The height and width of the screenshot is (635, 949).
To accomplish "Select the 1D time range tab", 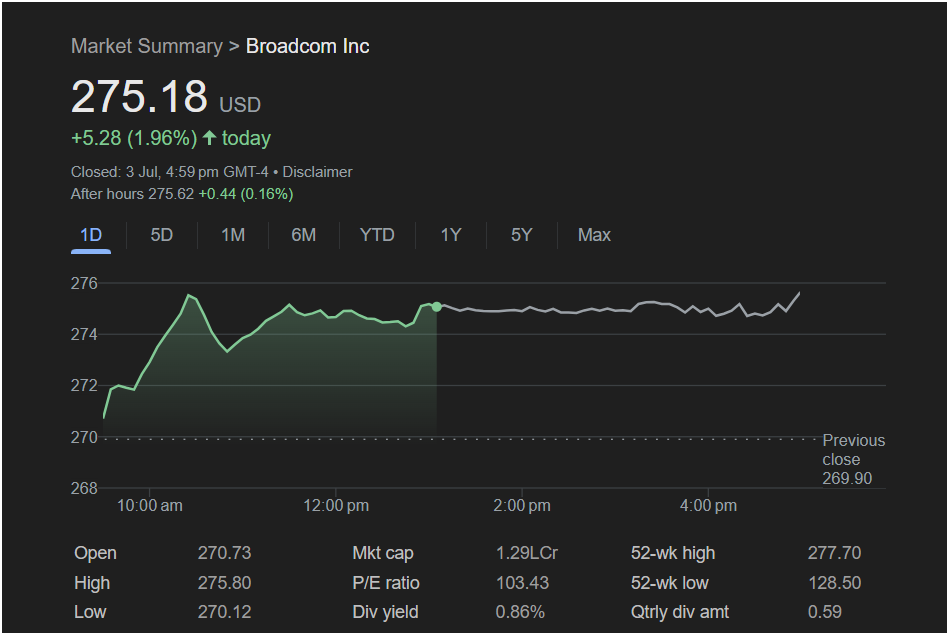I will click(x=91, y=235).
